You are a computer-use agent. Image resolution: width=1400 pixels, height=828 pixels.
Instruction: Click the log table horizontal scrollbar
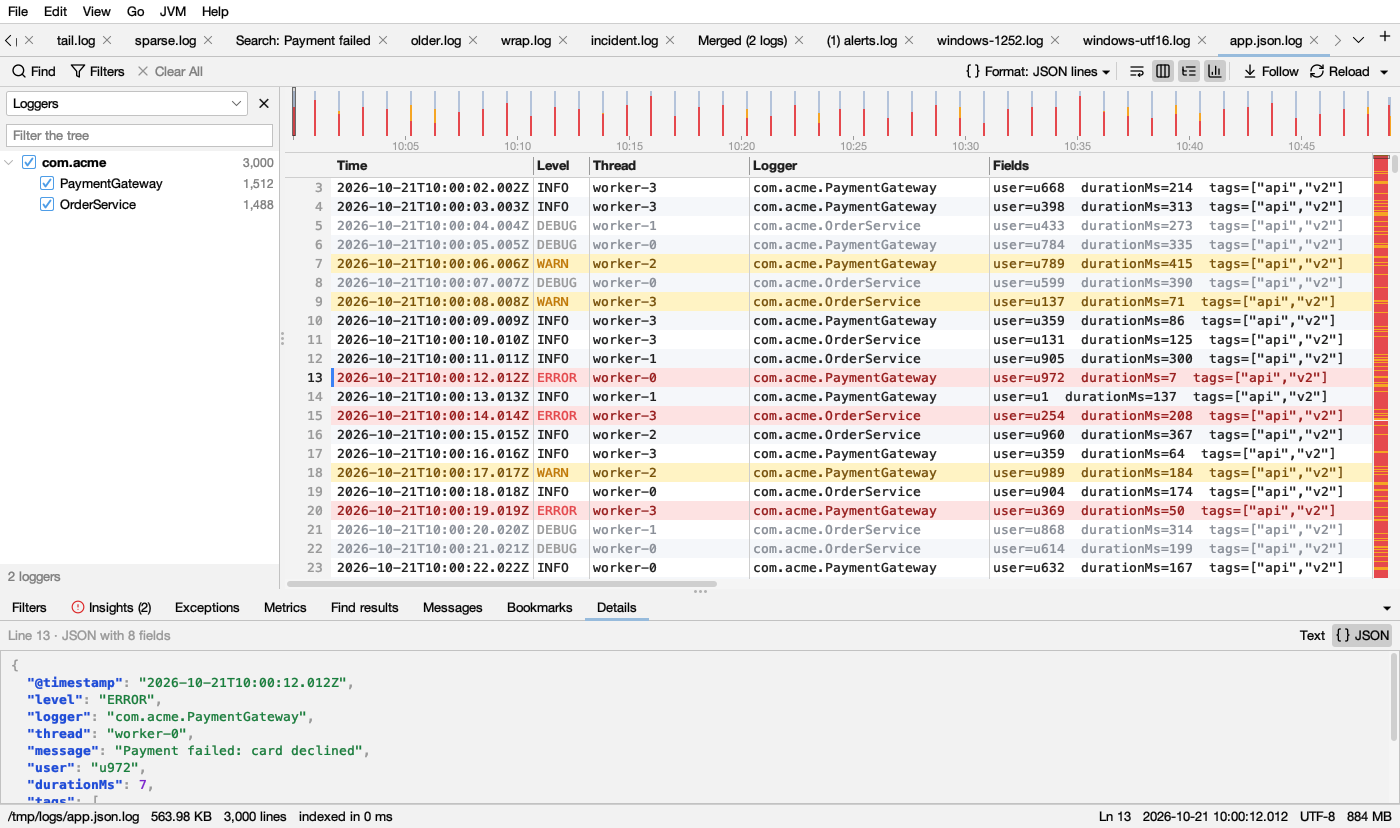pos(502,584)
